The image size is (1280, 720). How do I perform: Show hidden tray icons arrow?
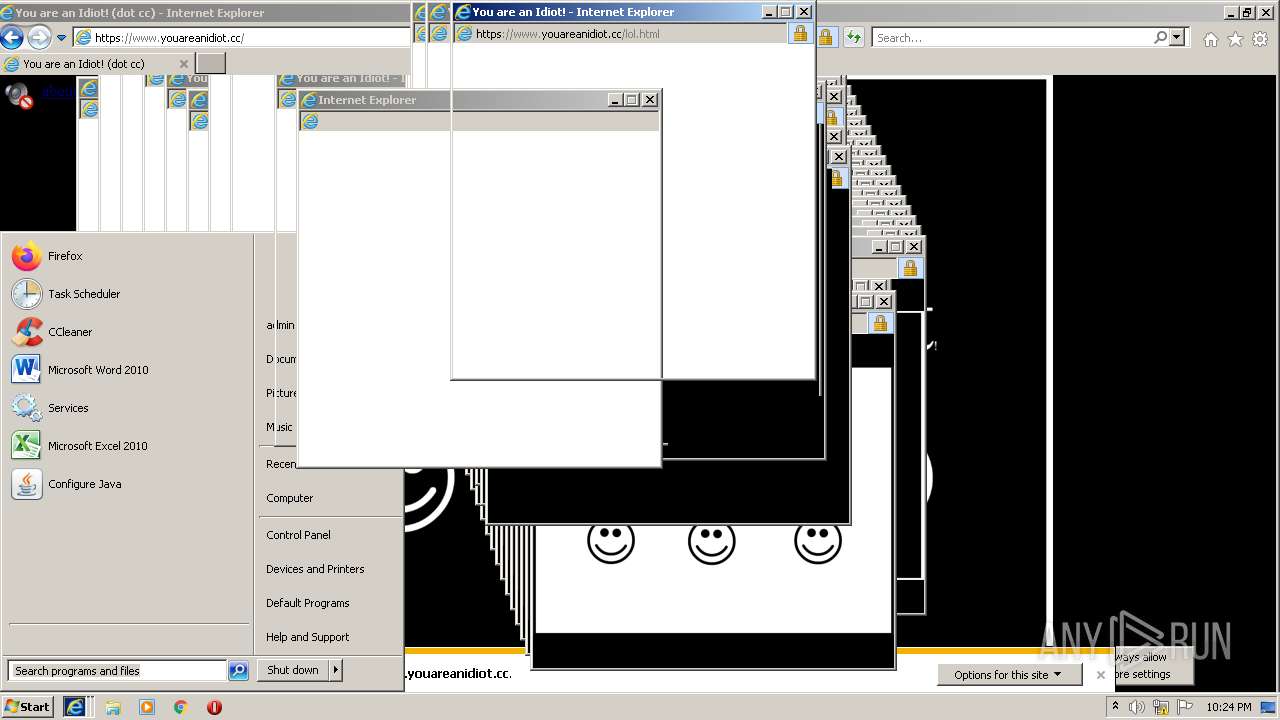click(x=1115, y=706)
